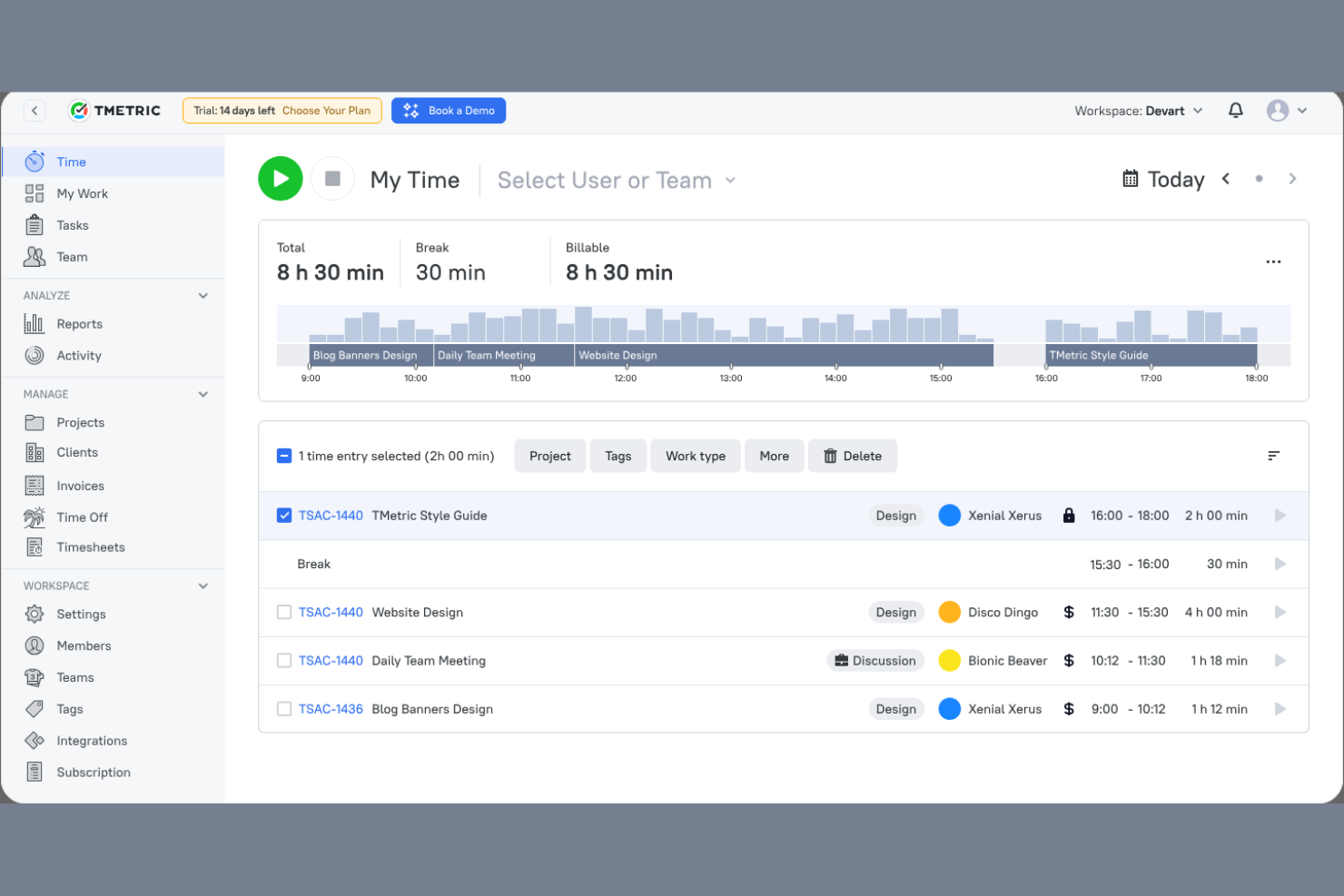Open the Select User or Team dropdown
This screenshot has width=1344, height=896.
(616, 180)
